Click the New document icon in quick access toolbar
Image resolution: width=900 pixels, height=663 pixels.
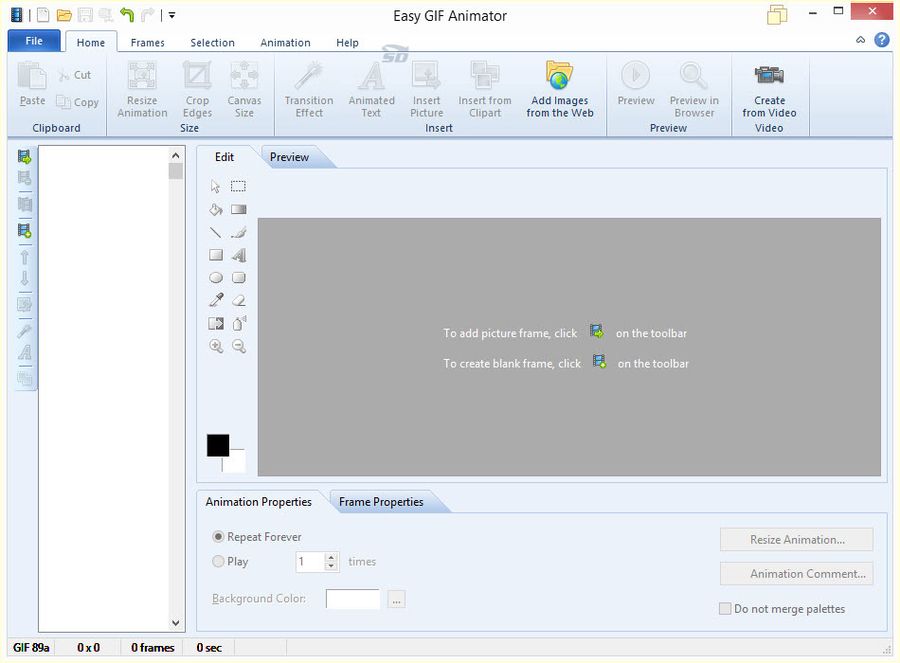point(44,15)
